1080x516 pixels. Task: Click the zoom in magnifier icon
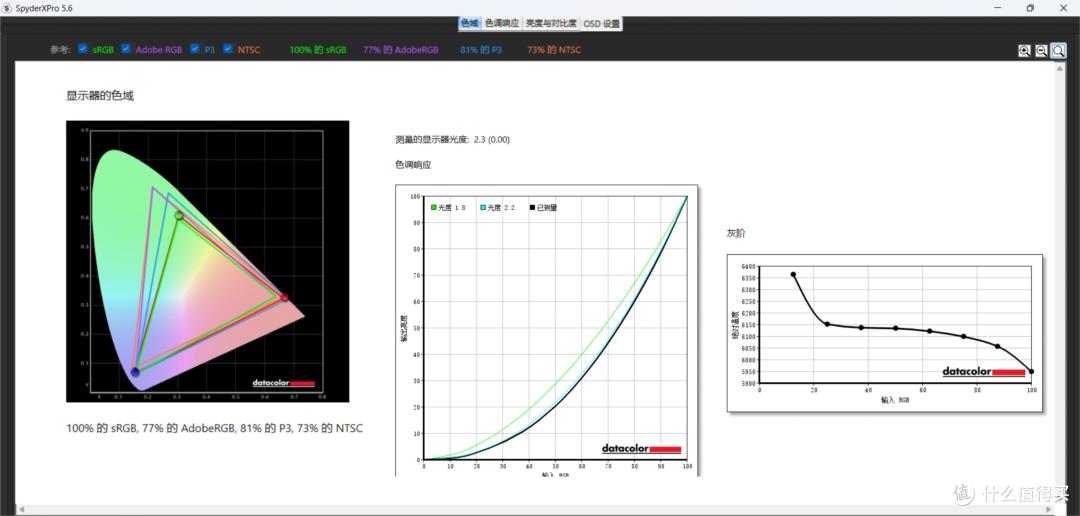tap(1024, 50)
